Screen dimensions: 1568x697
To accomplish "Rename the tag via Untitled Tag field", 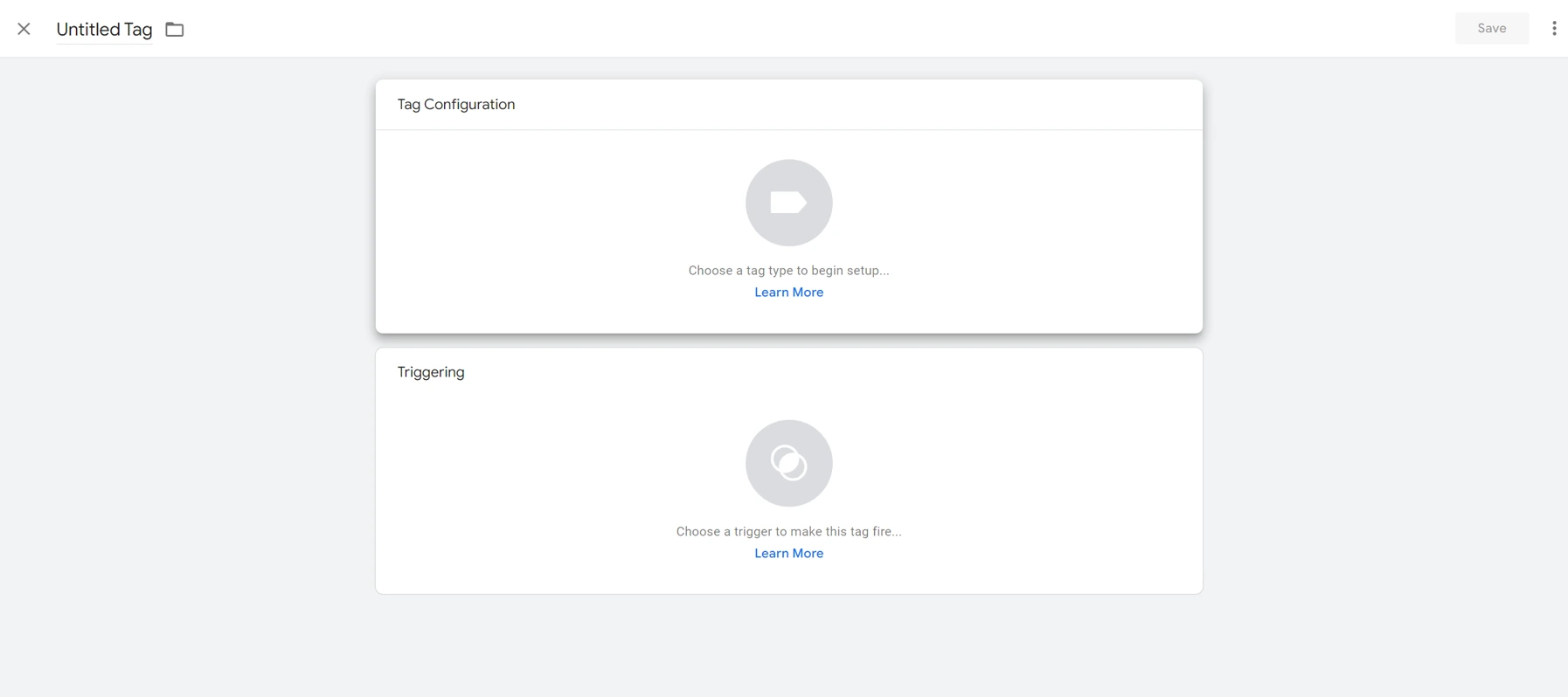I will pyautogui.click(x=104, y=30).
